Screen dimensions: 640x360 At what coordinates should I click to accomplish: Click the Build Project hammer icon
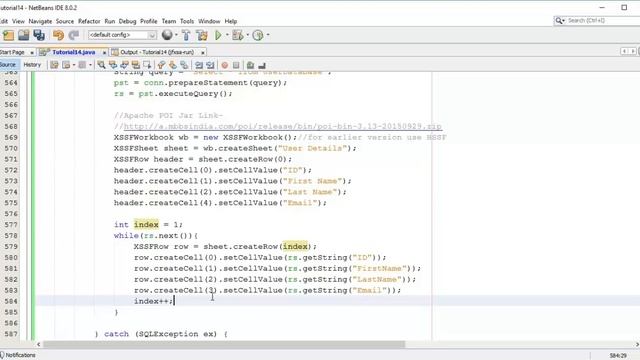pyautogui.click(x=186, y=35)
